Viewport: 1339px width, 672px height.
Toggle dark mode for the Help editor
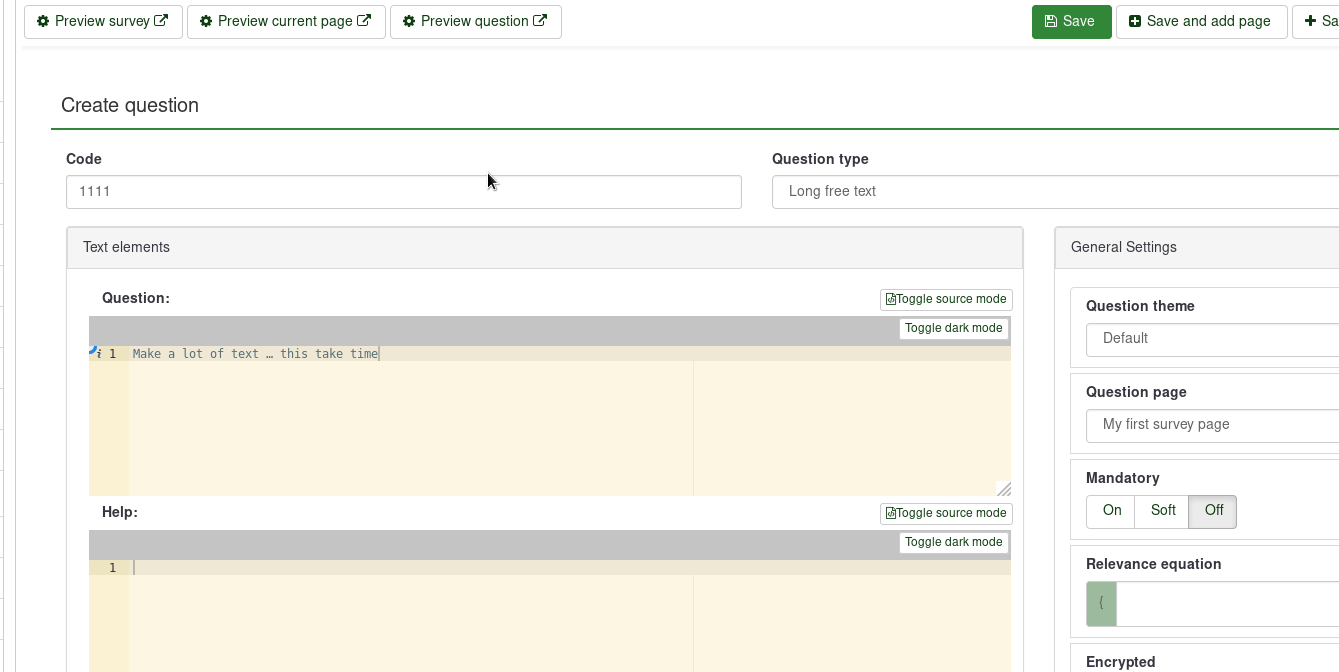pos(953,542)
